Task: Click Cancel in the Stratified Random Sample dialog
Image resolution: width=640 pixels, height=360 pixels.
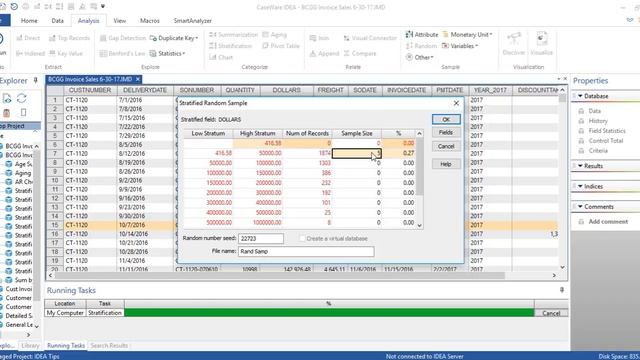Action: click(446, 146)
